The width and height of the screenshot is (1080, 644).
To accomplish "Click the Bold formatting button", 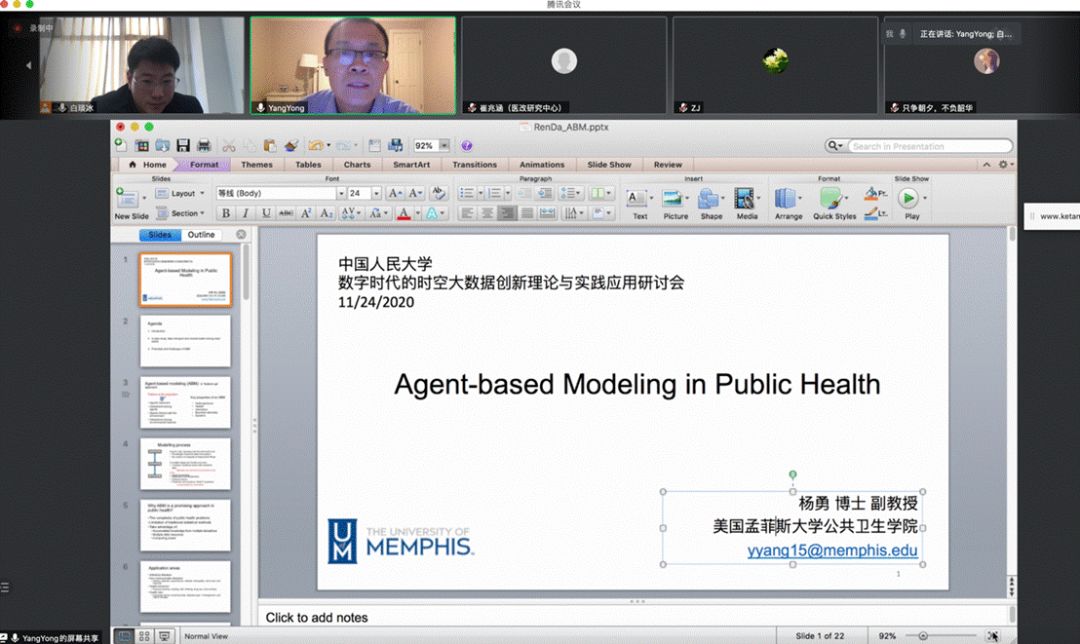I will coord(225,213).
